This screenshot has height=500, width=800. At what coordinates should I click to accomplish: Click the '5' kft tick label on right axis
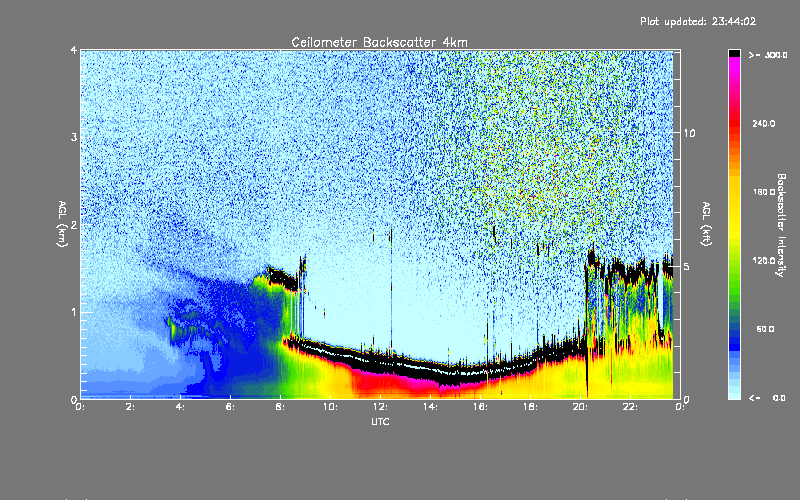coord(687,266)
